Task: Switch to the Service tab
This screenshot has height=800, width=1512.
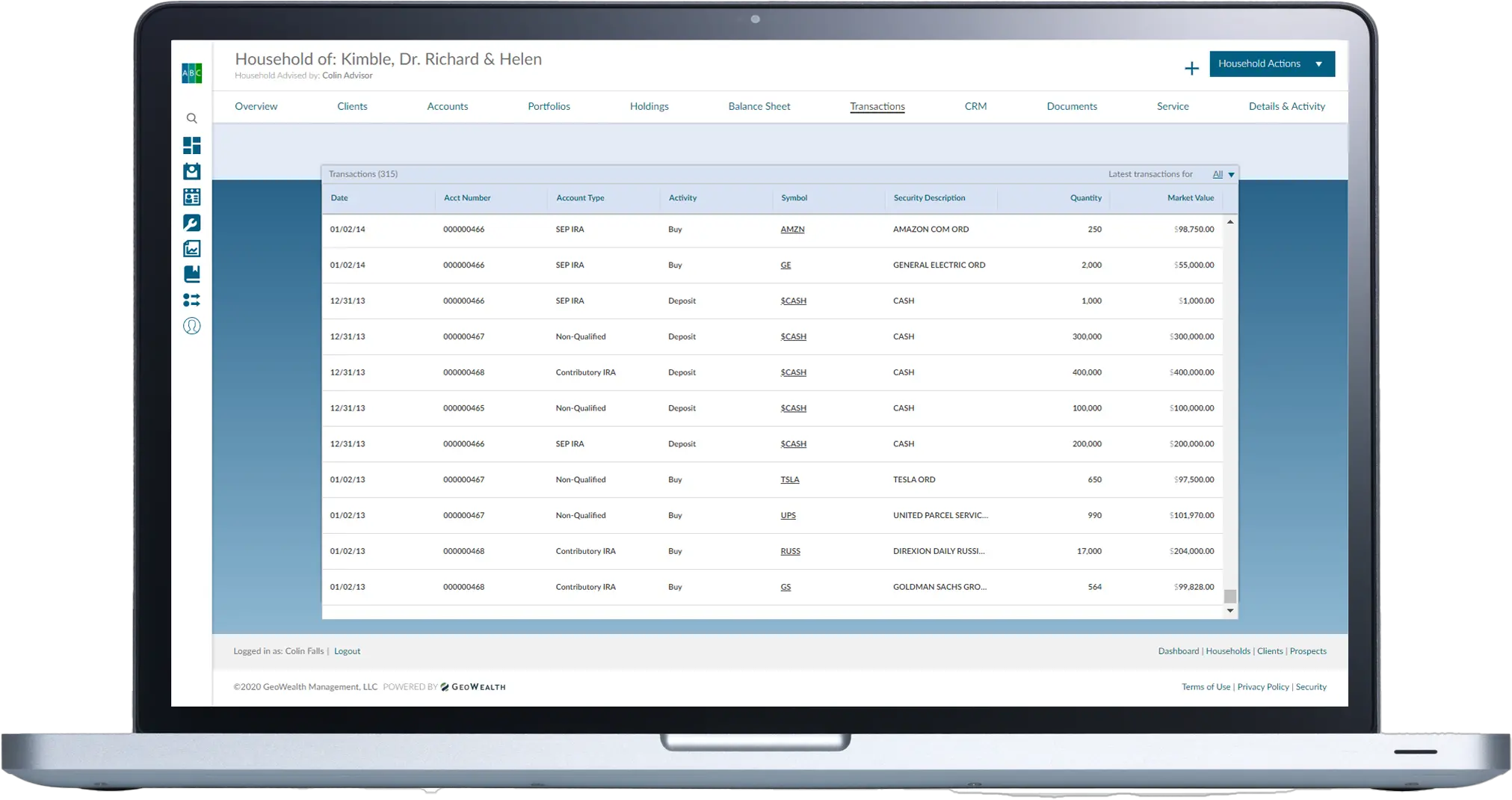Action: [1172, 106]
